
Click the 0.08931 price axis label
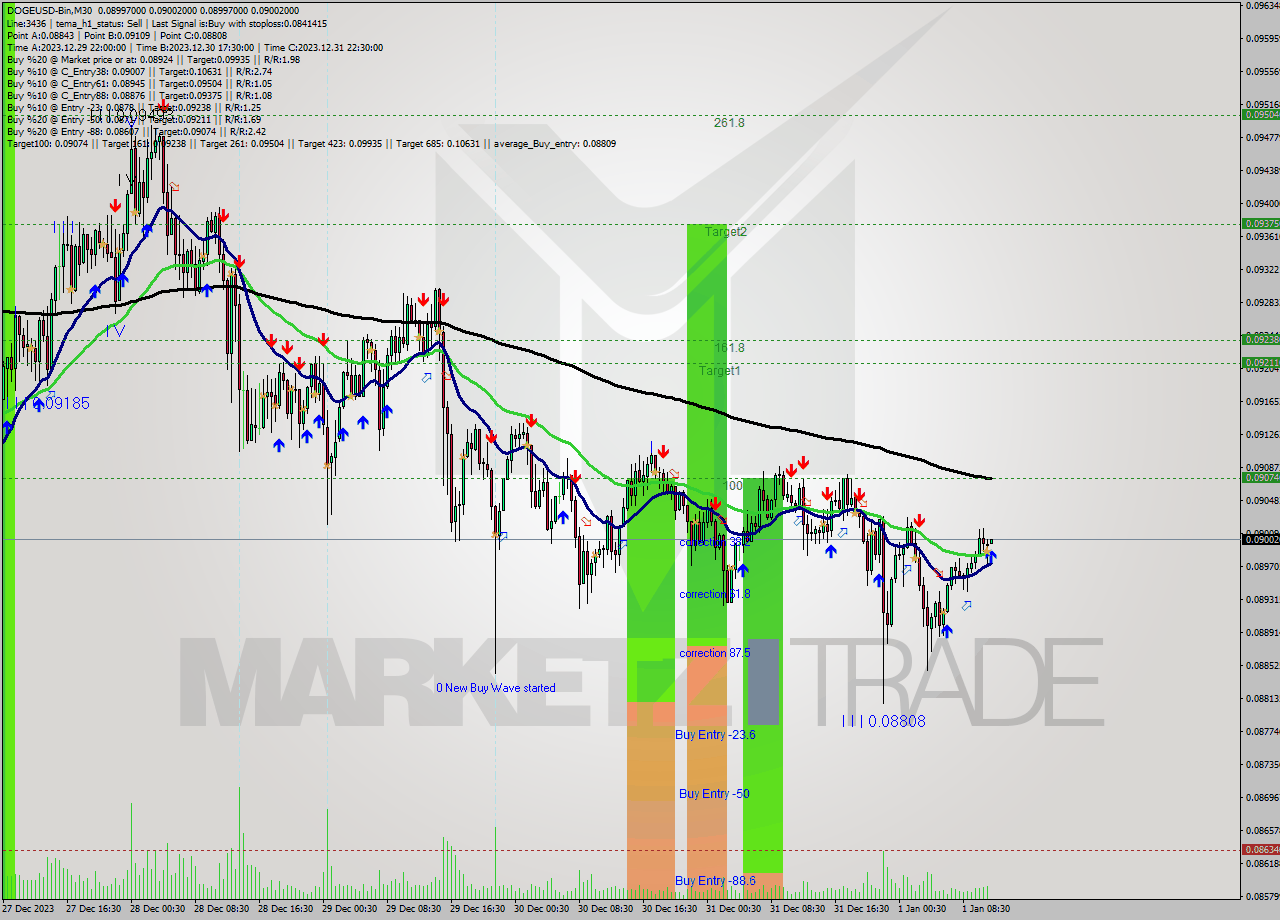tap(1262, 599)
